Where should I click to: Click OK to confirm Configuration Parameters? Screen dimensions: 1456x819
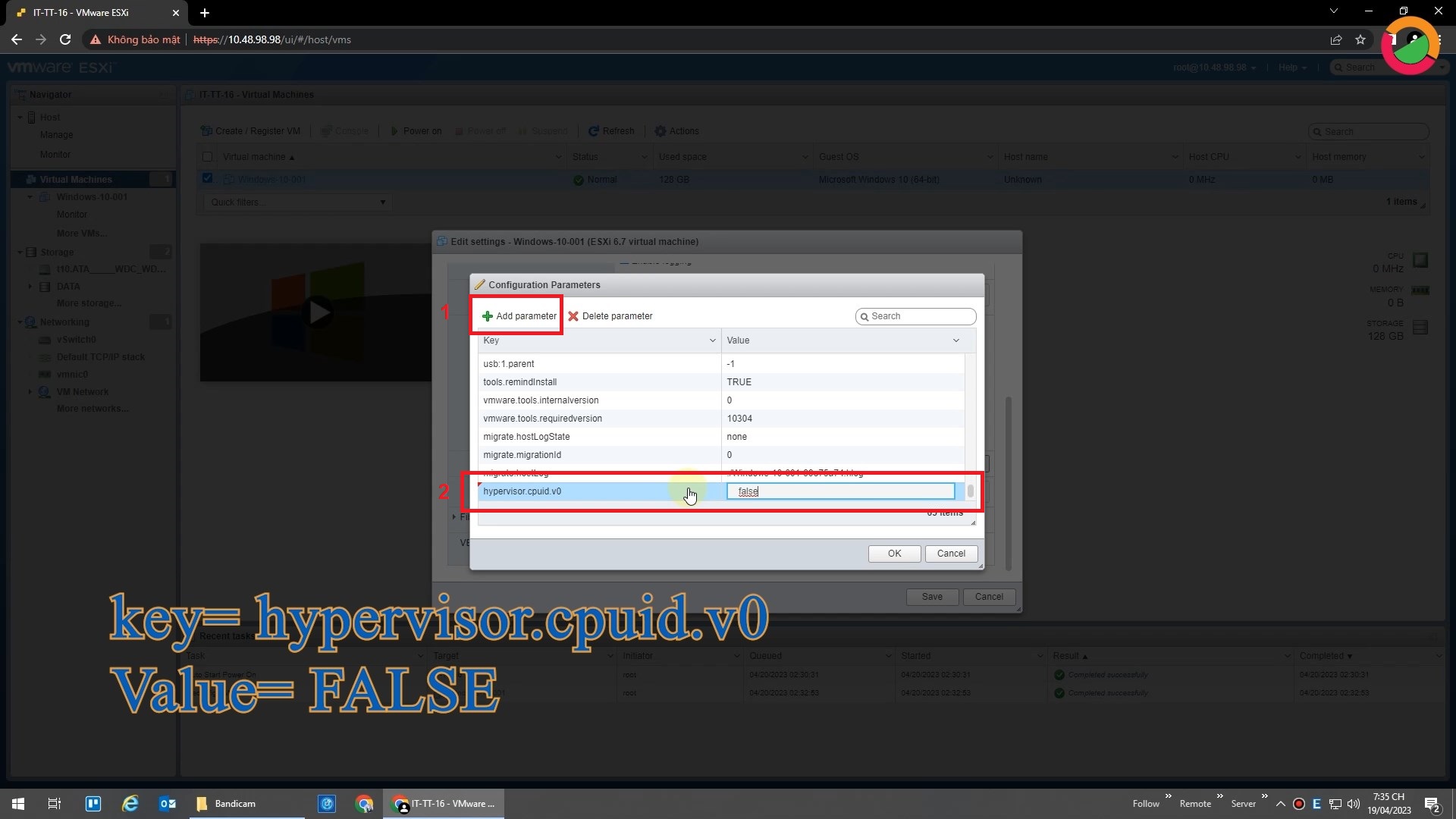tap(893, 553)
